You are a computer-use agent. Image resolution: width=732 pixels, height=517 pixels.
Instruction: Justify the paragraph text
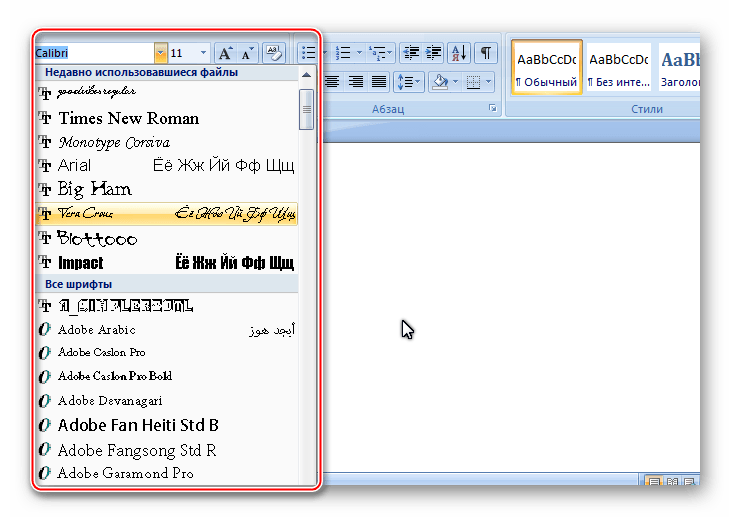pos(379,82)
